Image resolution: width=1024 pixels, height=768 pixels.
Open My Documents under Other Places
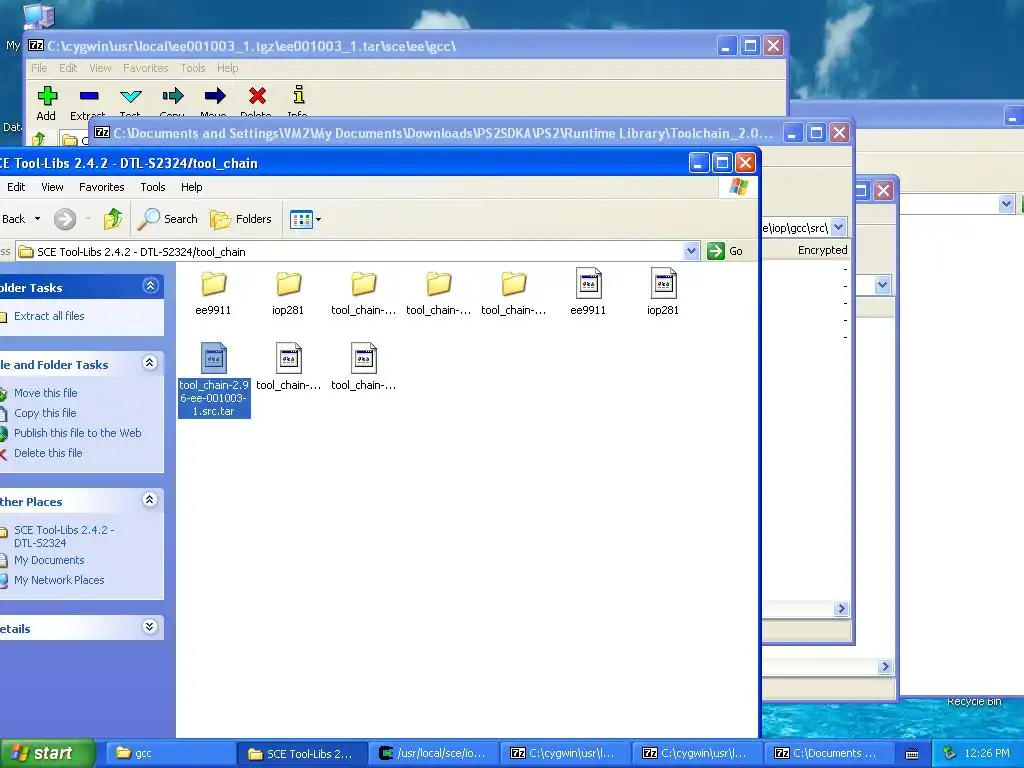click(x=49, y=560)
